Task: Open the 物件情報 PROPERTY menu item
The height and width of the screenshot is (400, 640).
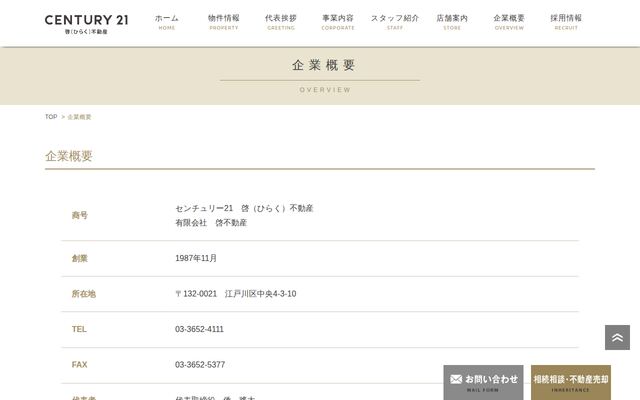Action: 224,22
